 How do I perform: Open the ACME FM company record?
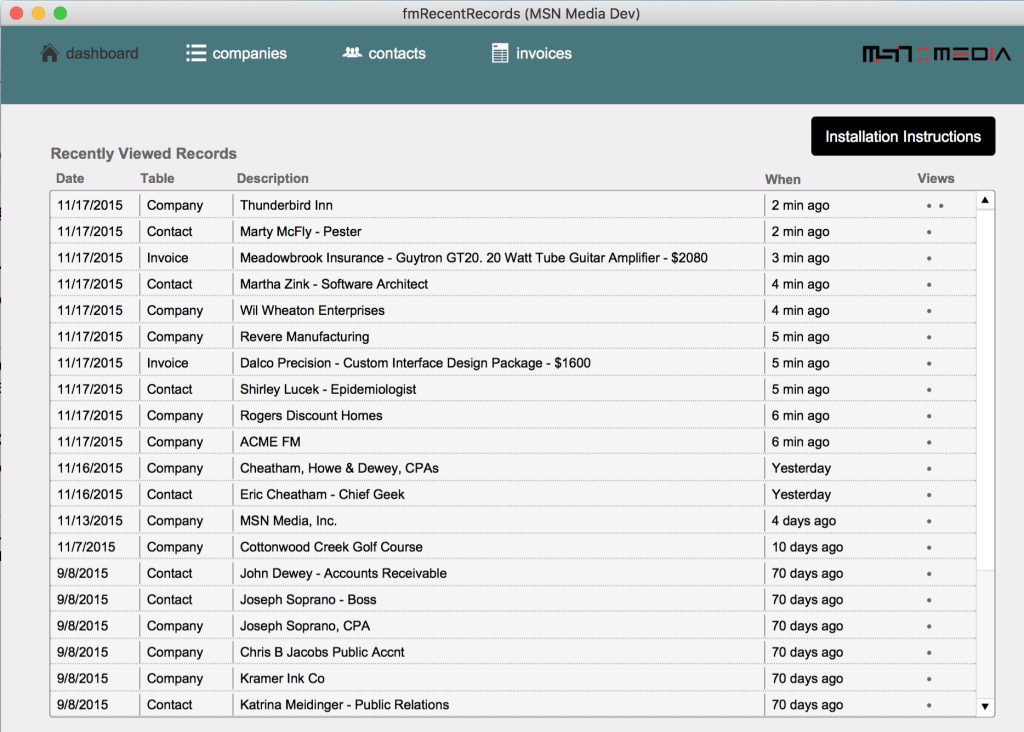point(513,441)
